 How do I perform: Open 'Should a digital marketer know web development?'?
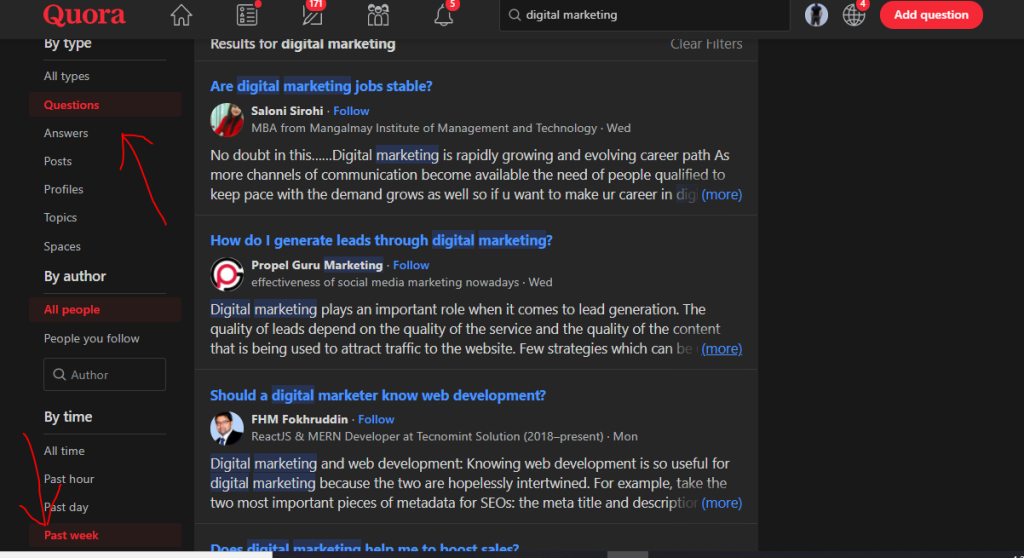click(377, 395)
